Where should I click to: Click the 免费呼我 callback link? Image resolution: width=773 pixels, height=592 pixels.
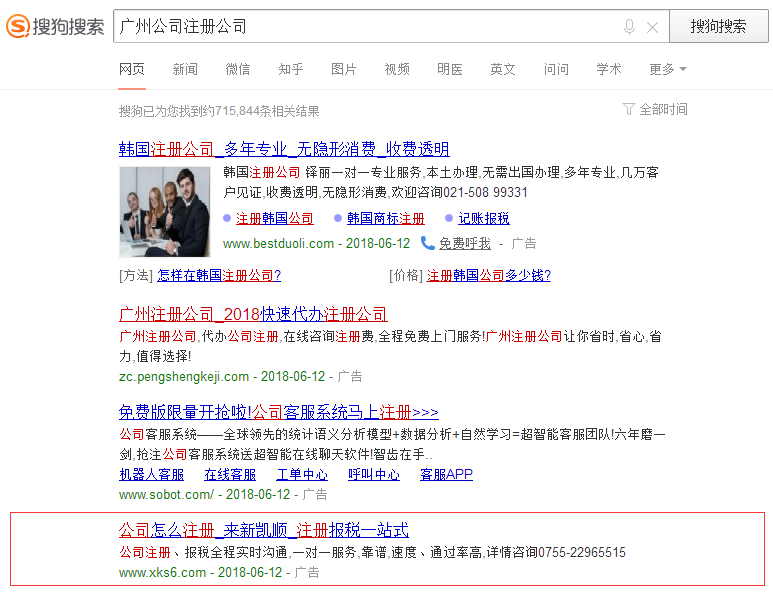point(465,244)
